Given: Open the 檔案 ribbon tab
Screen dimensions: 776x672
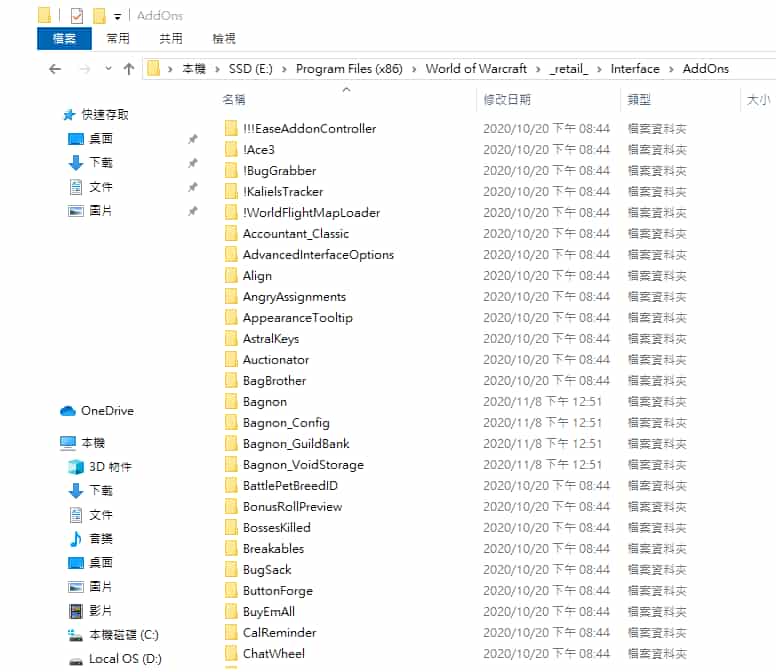Looking at the screenshot, I should [64, 39].
